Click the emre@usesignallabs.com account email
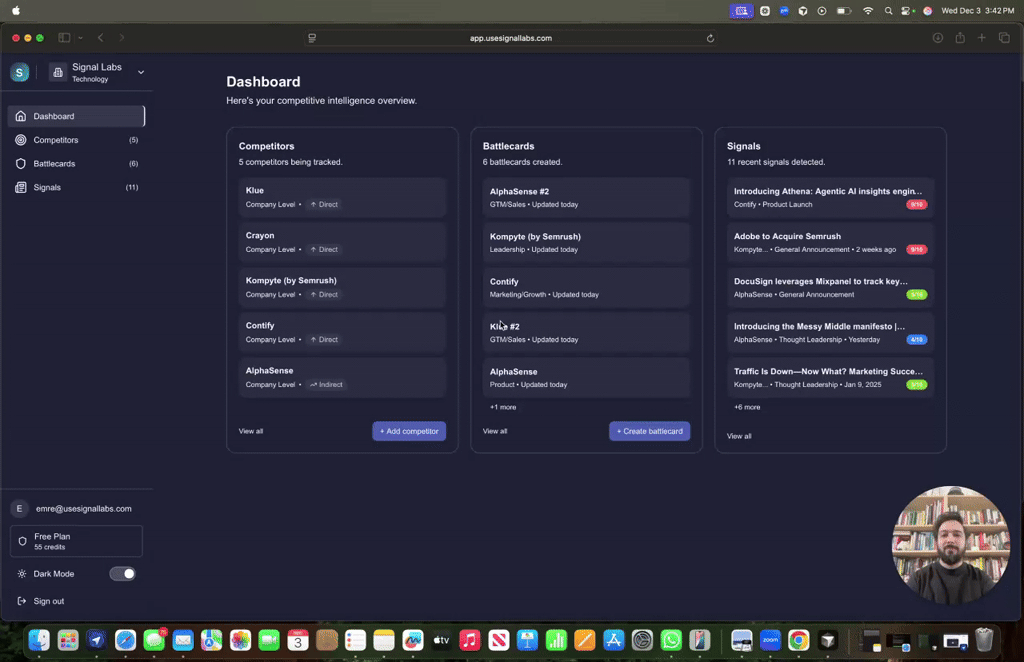 click(84, 509)
